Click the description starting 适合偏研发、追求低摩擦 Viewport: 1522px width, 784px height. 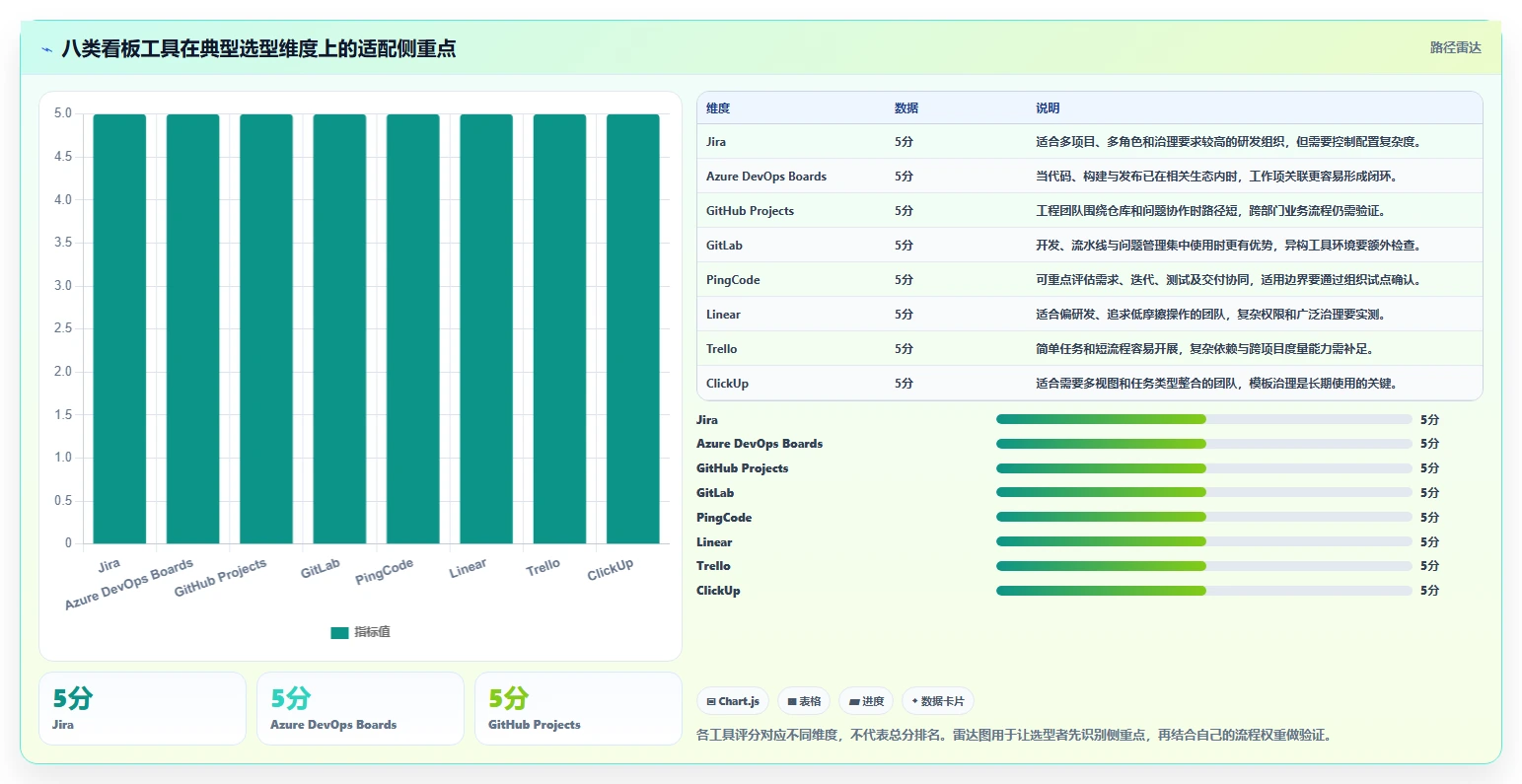tap(1211, 315)
